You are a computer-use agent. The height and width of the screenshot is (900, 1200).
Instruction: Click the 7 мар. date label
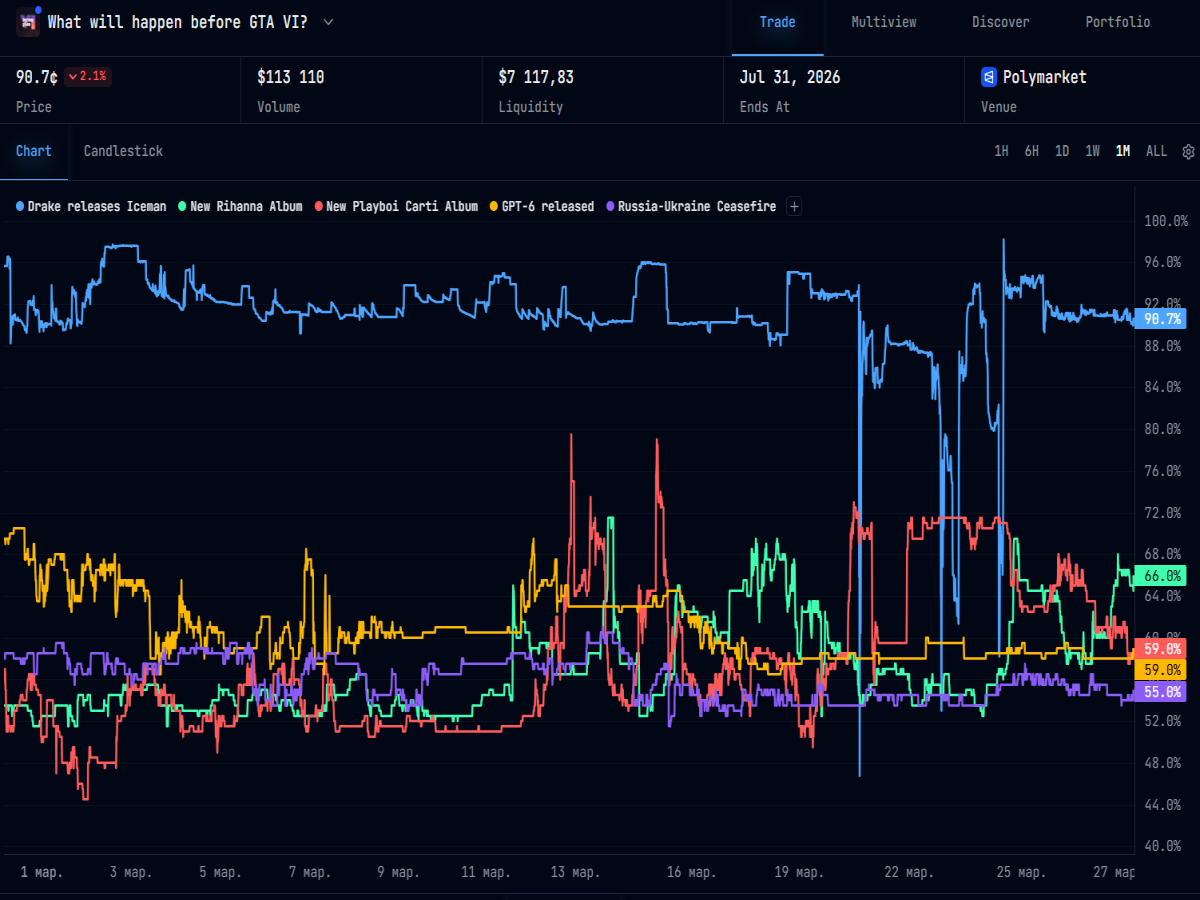[x=310, y=872]
